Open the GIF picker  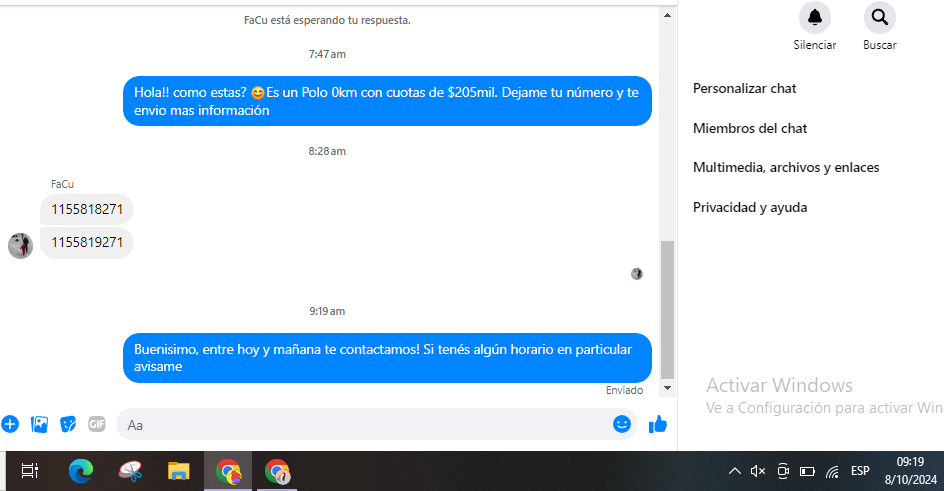(x=97, y=424)
